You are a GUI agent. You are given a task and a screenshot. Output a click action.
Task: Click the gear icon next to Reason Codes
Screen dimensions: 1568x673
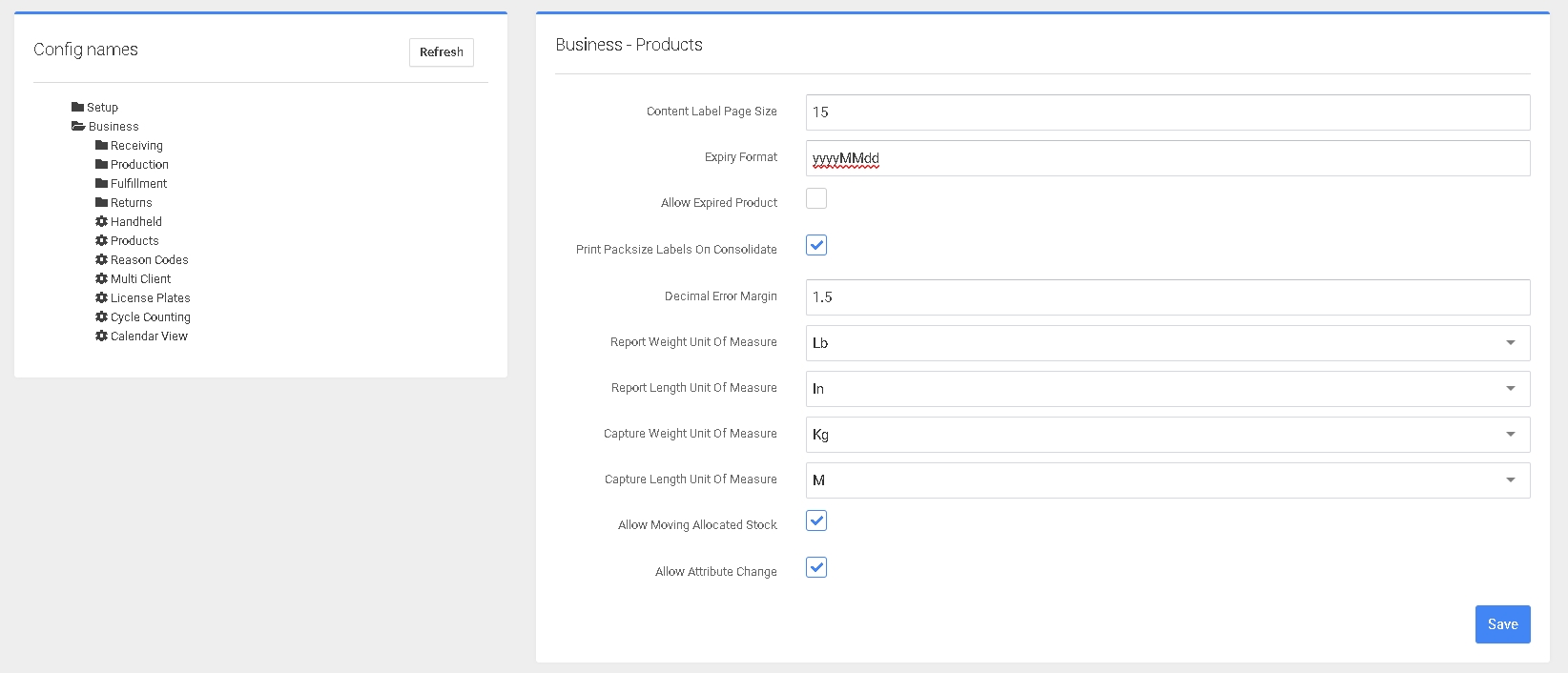101,260
